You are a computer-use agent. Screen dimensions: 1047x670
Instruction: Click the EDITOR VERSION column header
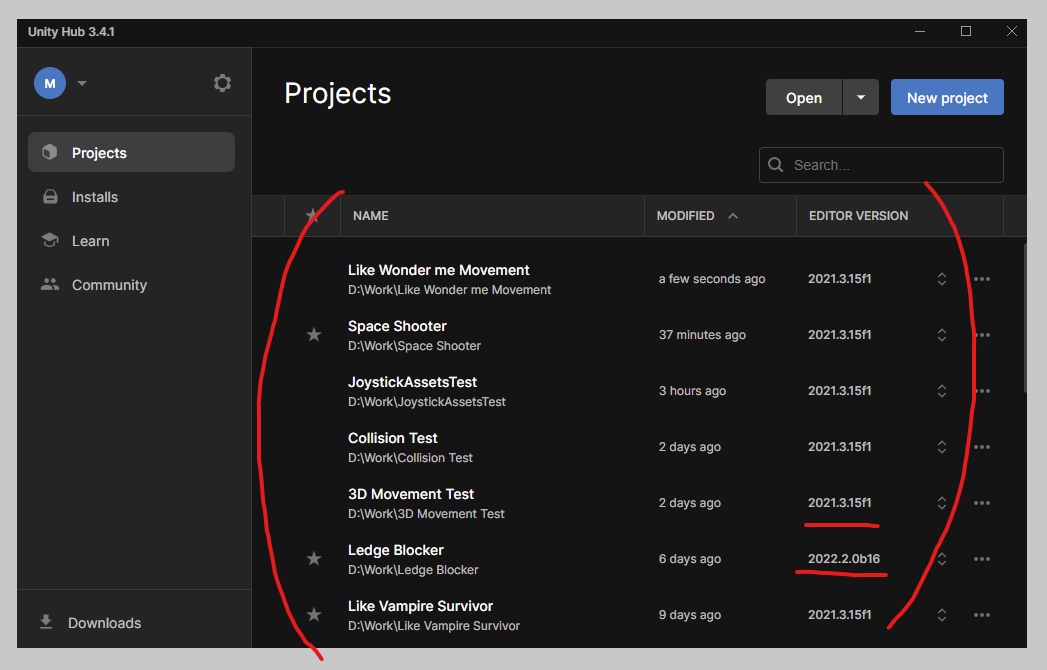coord(858,216)
